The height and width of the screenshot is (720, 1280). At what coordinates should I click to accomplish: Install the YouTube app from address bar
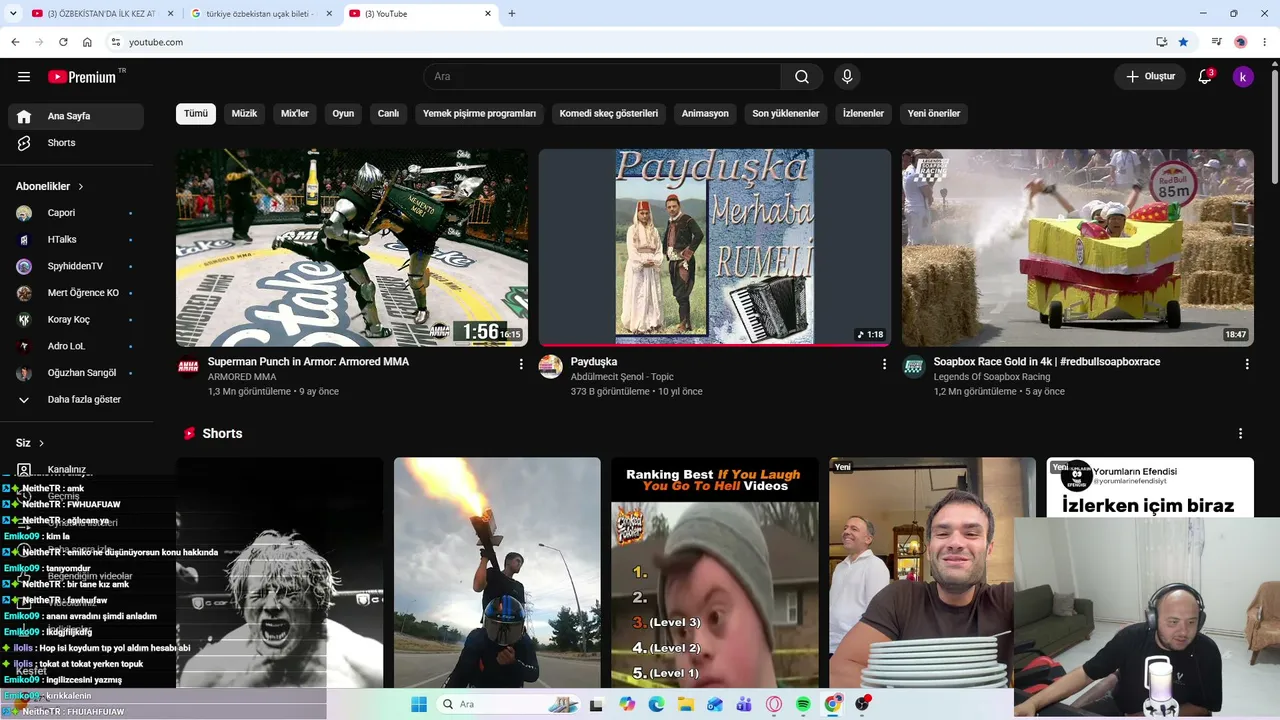[x=1161, y=42]
